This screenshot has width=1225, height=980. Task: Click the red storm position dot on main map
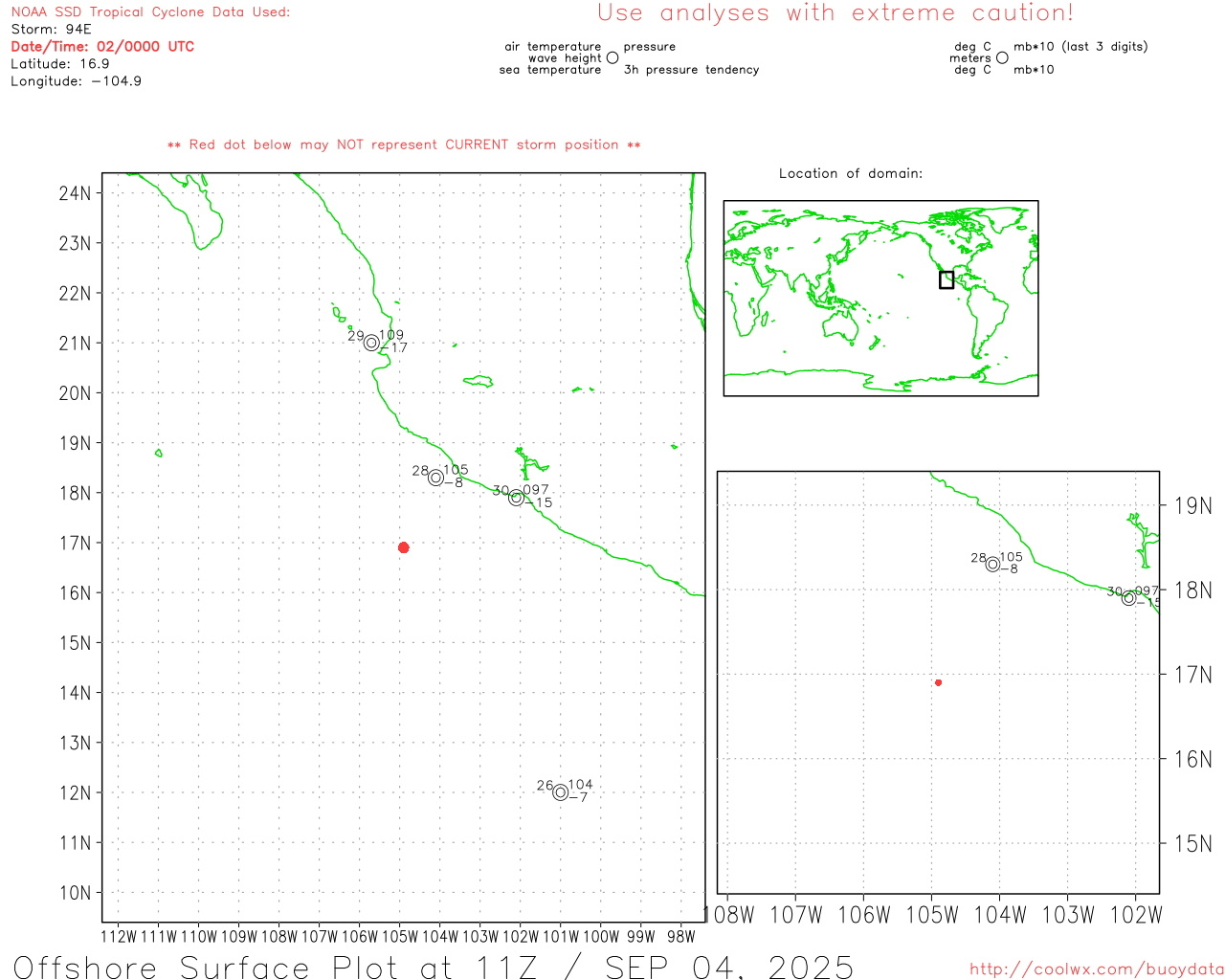404,547
